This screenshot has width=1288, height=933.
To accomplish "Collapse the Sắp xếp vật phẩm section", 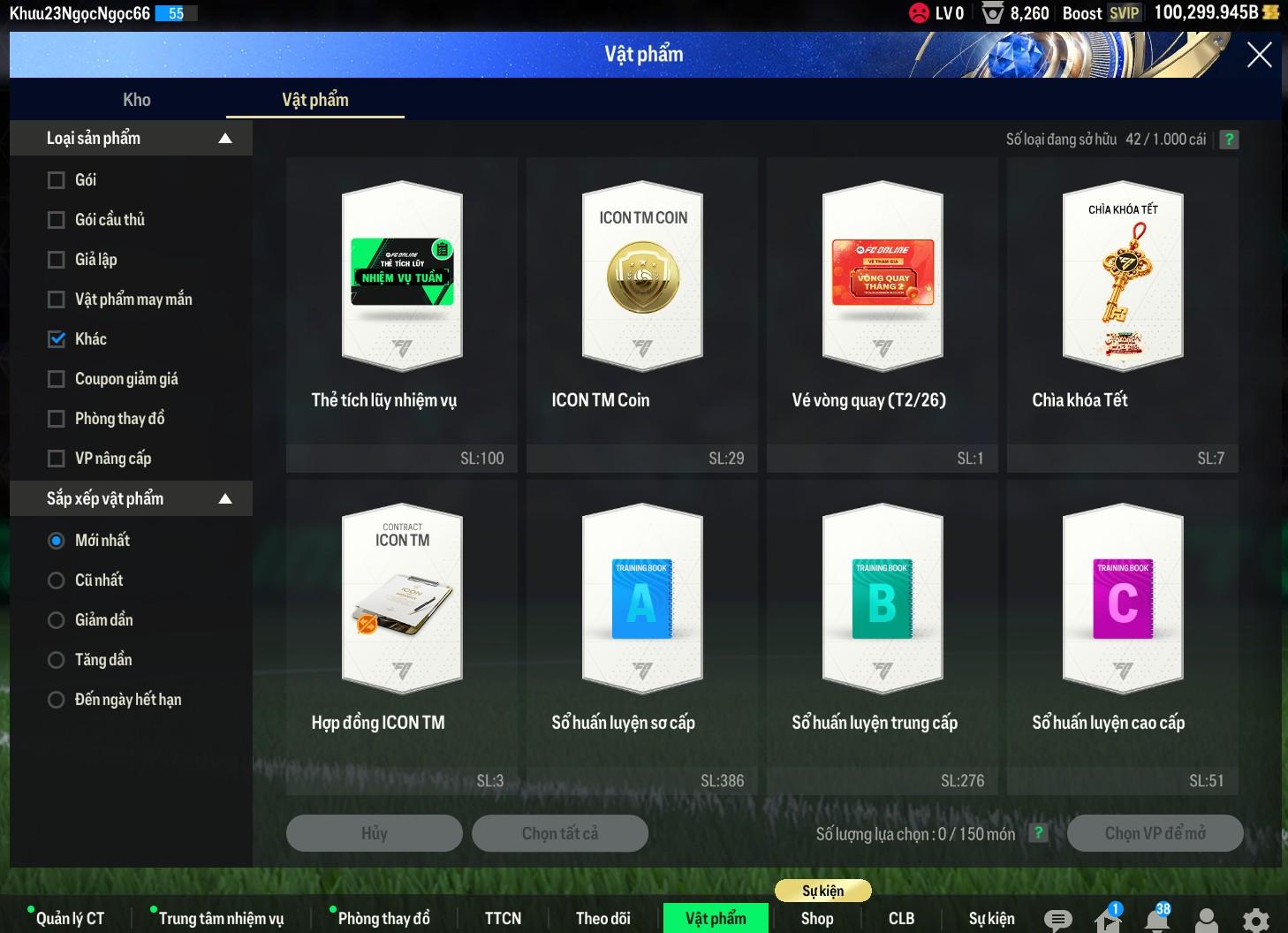I will tap(225, 499).
